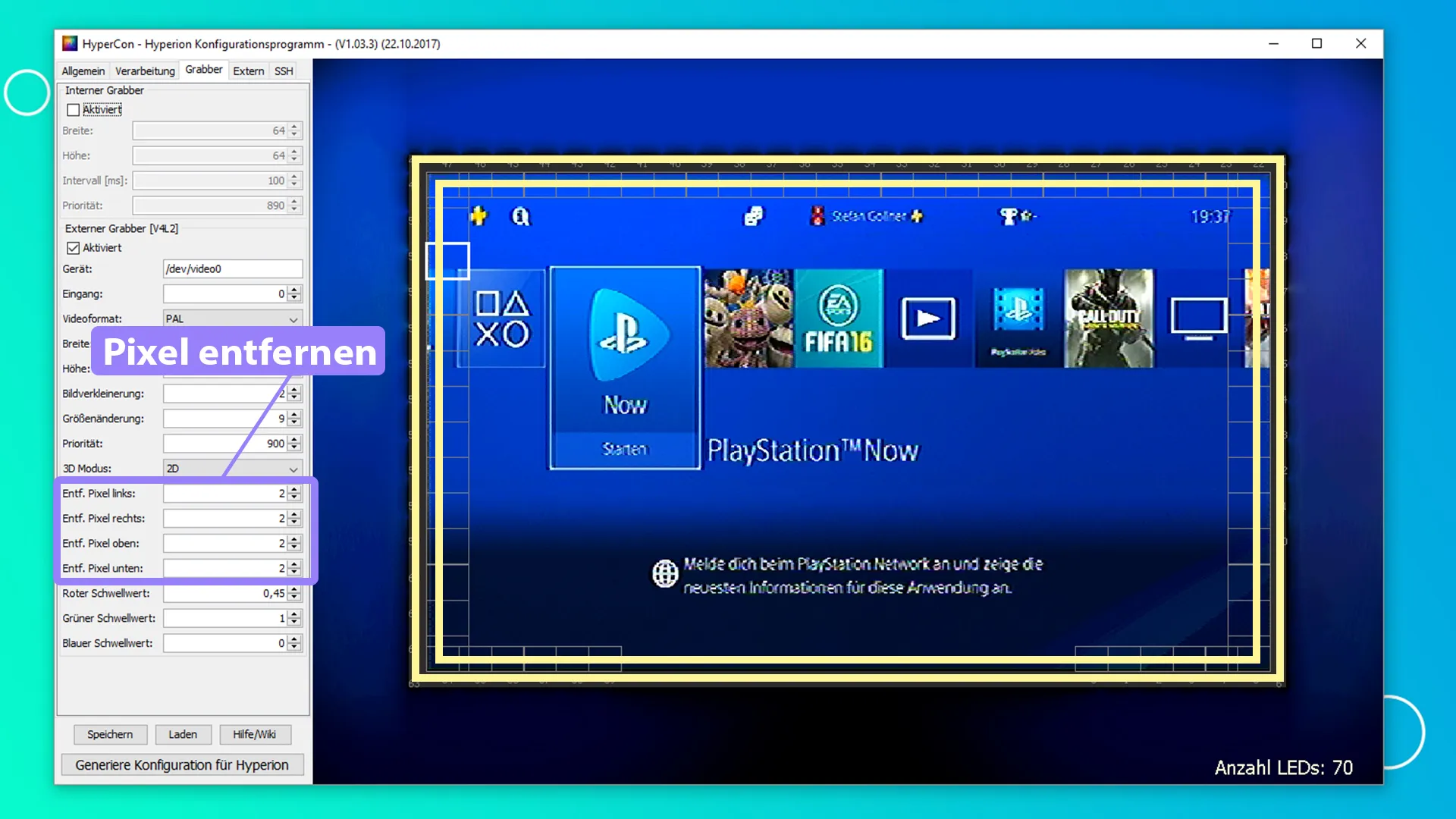Click the 'Externer Grabber [V4L2]' group label

click(121, 228)
